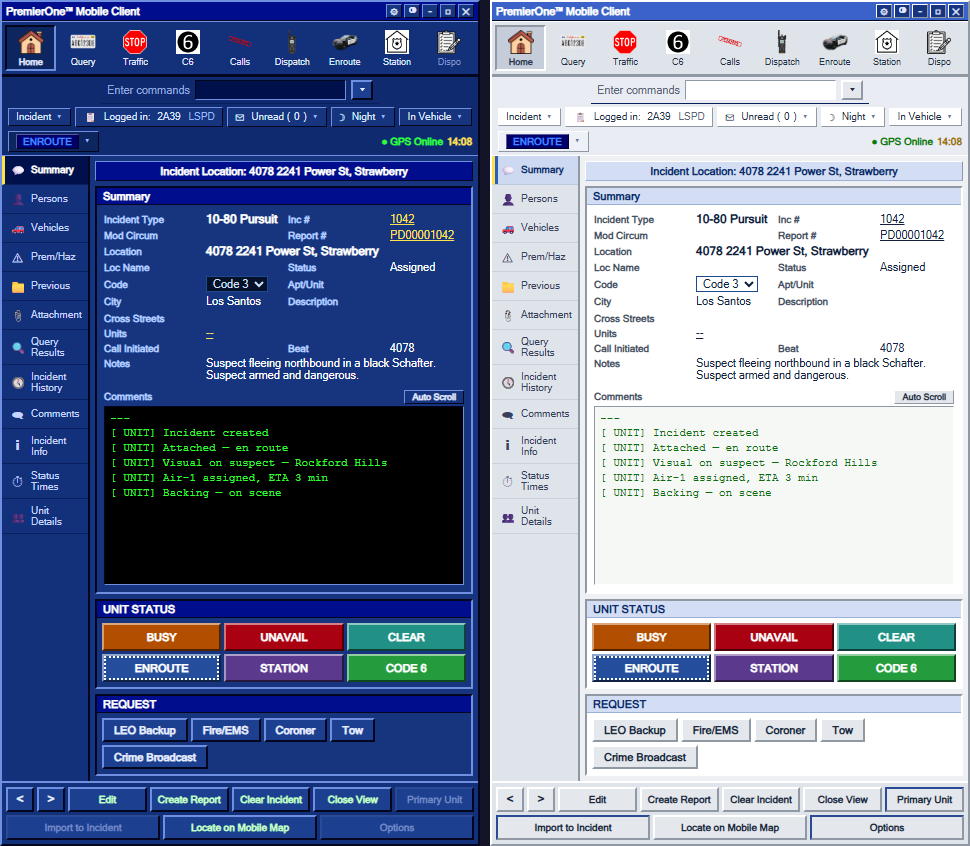The height and width of the screenshot is (846, 970).
Task: Click Dispatch radio icon in light window
Action: (782, 48)
